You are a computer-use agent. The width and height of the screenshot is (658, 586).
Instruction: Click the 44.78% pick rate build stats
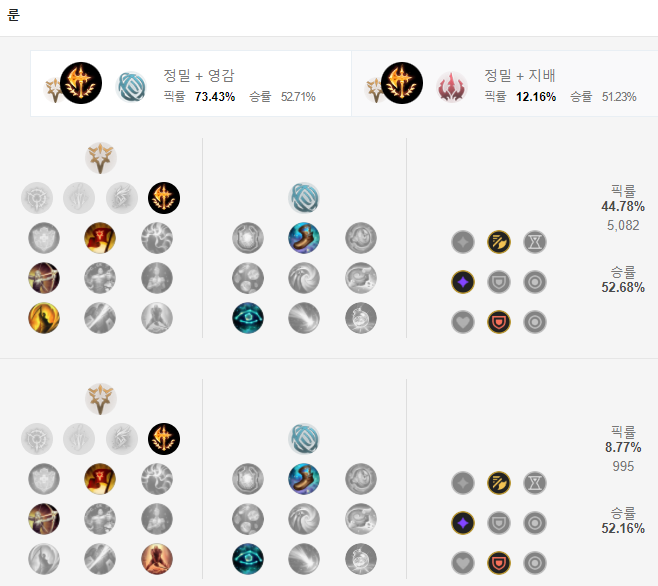623,207
